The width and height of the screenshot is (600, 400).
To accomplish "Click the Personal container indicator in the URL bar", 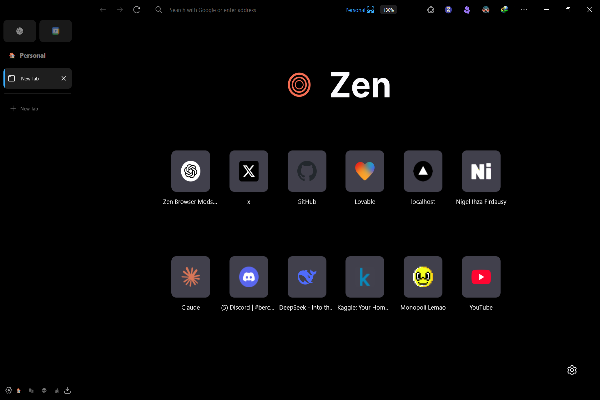I will pos(360,10).
